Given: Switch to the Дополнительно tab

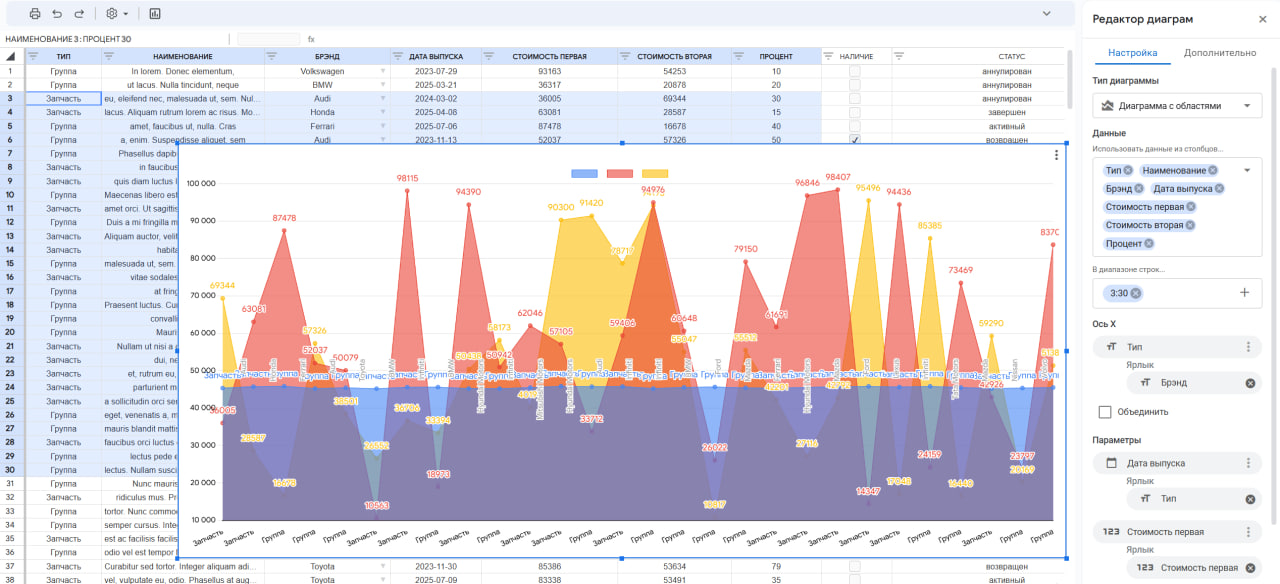Looking at the screenshot, I should click(x=1220, y=53).
